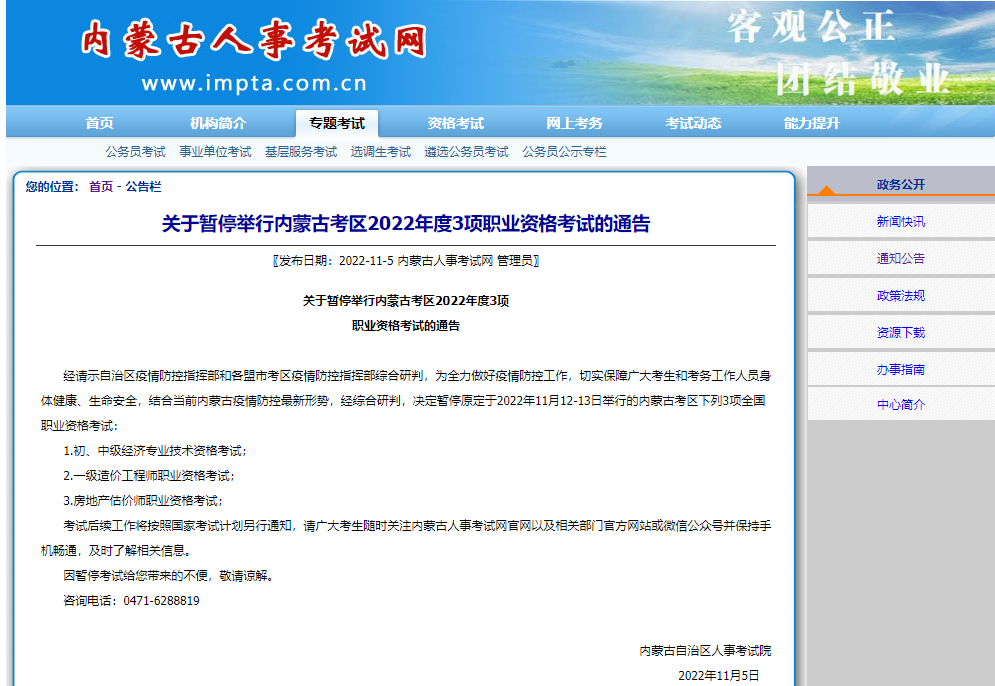Click the 内蒙古人事考试网 site logo
This screenshot has width=995, height=686.
[253, 42]
